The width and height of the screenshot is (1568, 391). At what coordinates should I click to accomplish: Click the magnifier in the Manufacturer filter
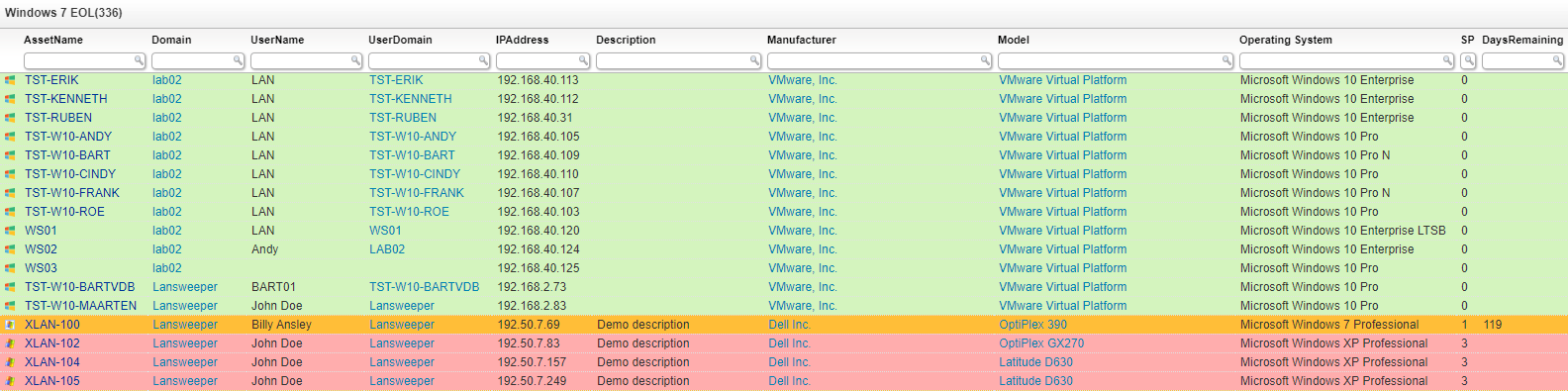(x=985, y=60)
